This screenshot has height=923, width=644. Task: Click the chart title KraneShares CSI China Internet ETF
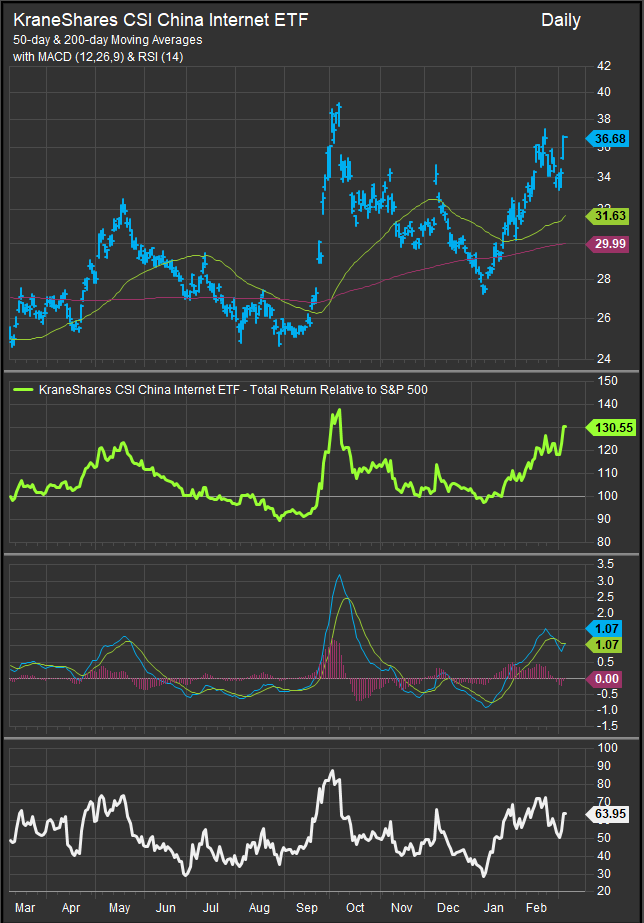click(161, 20)
